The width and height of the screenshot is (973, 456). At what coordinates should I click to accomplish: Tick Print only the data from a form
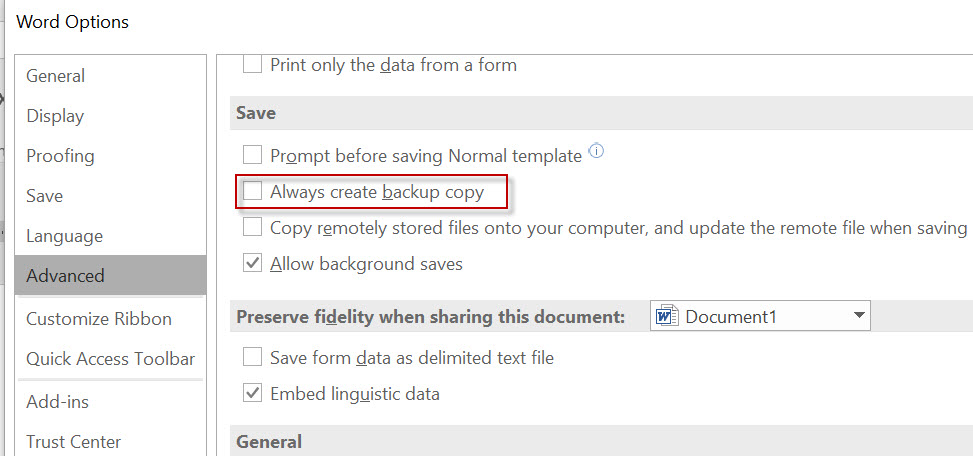tap(252, 64)
